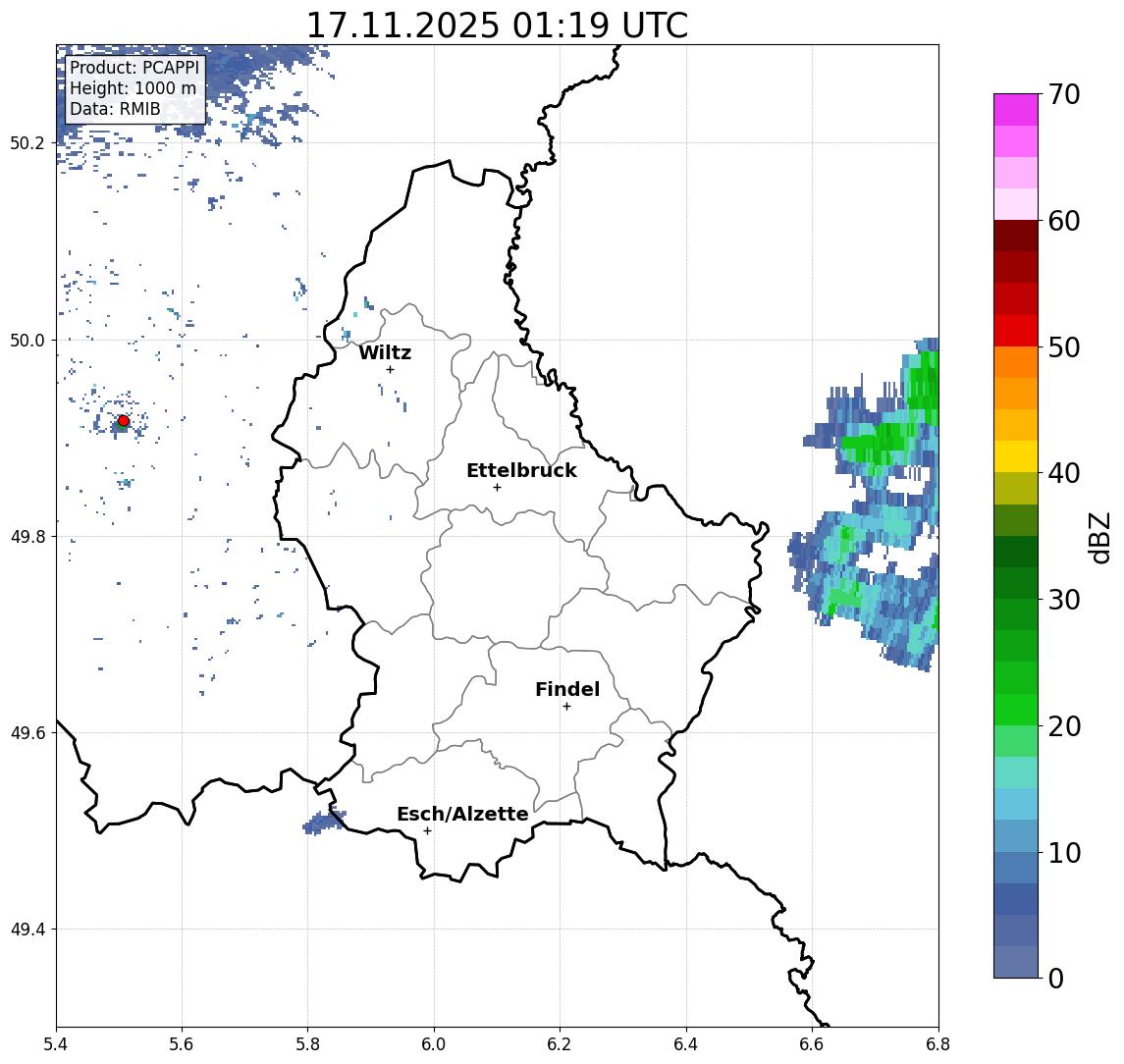This screenshot has height=1064, width=1124.
Task: Click the longitude tick label 6.6
Action: 812,1044
